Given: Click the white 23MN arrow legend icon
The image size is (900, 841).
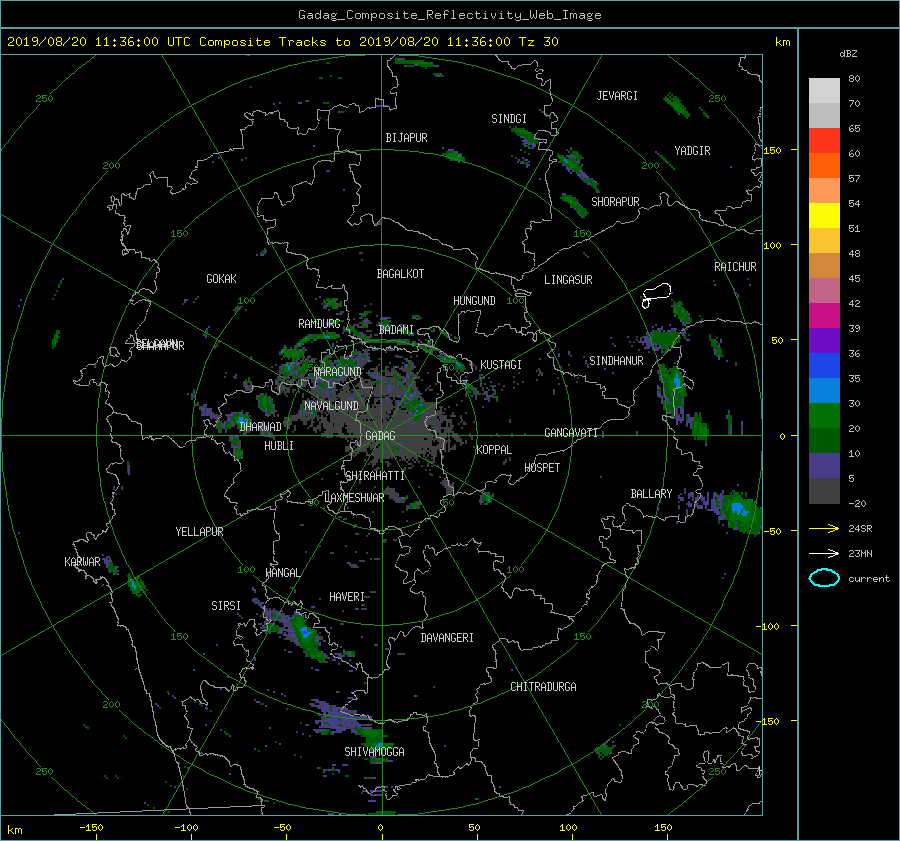Looking at the screenshot, I should [824, 553].
